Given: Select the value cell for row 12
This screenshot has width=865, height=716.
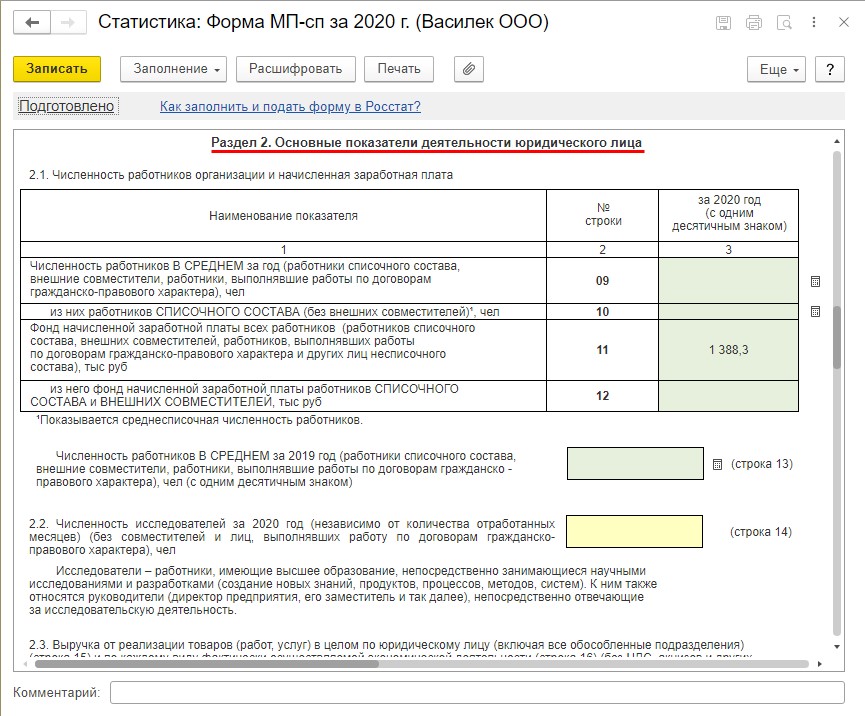Looking at the screenshot, I should coord(728,396).
